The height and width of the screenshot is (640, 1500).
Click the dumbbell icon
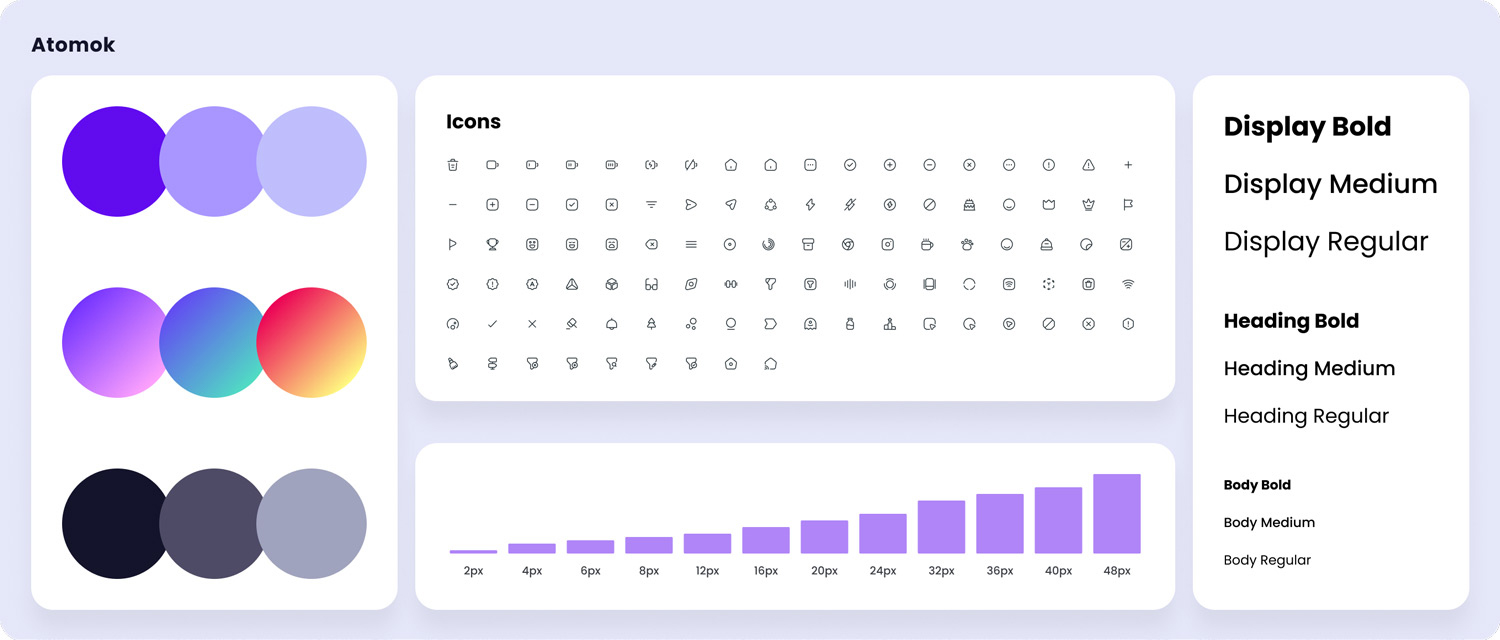(x=731, y=284)
